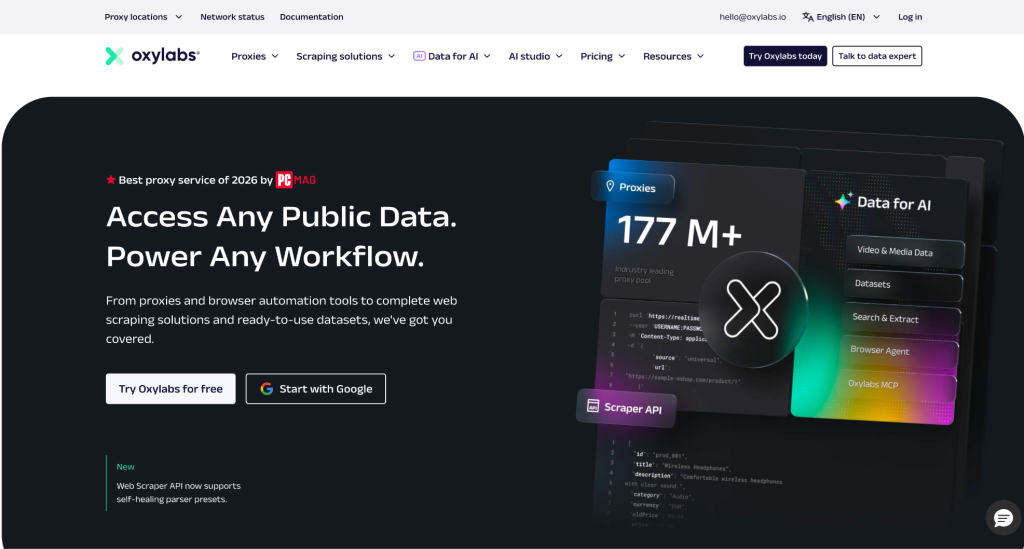The image size is (1024, 549).
Task: Click the API icon on Scraper API tag
Action: click(593, 405)
